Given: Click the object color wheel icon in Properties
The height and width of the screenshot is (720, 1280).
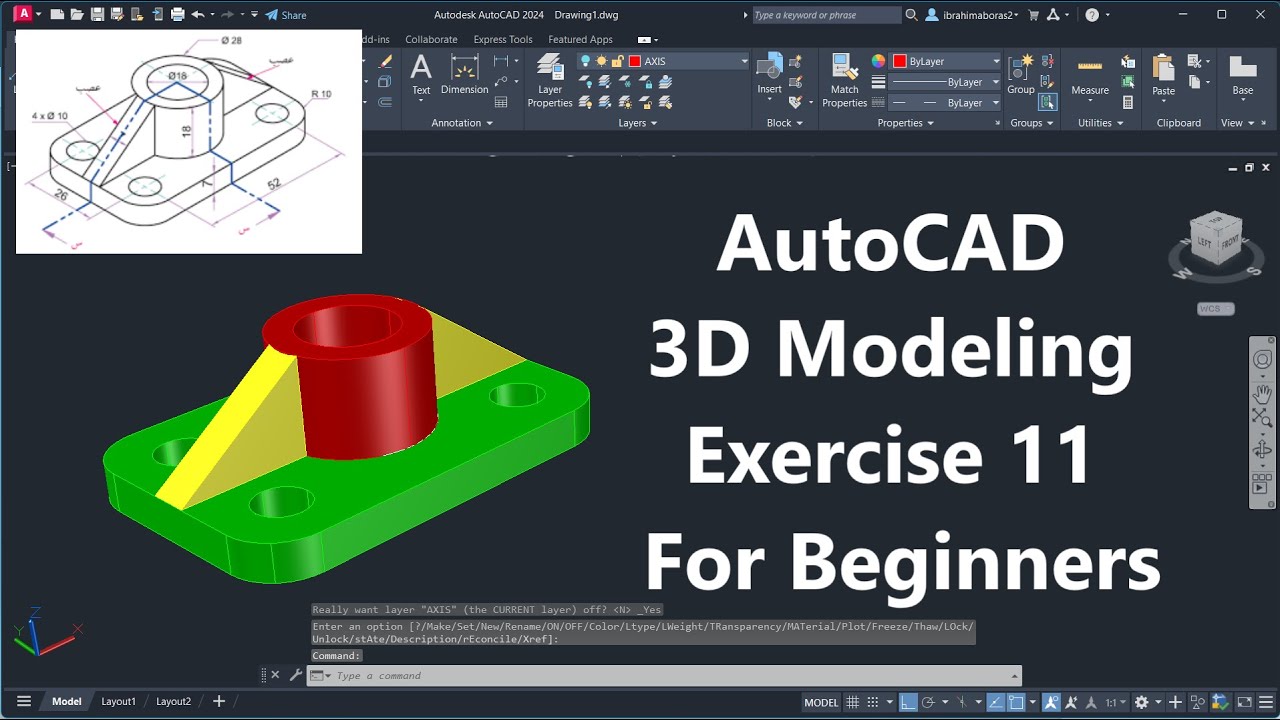Looking at the screenshot, I should [x=878, y=61].
